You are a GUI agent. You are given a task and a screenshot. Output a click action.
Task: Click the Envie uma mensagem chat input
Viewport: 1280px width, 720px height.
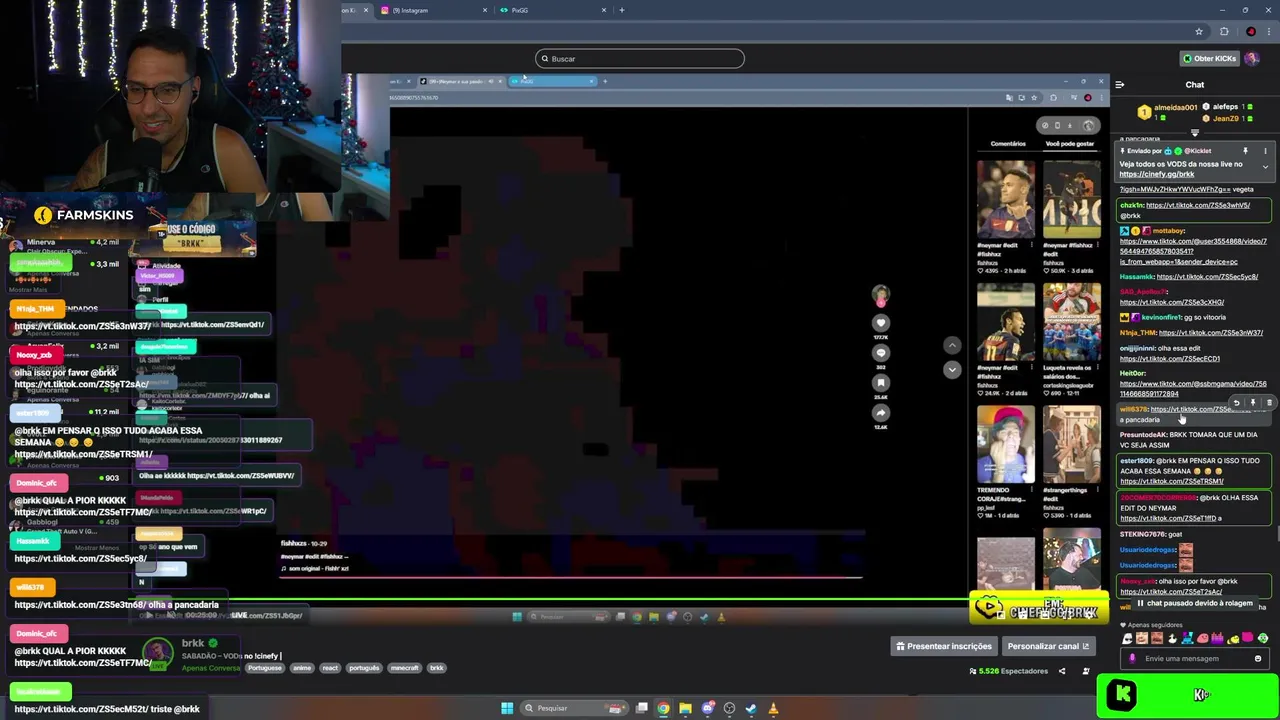tap(1195, 659)
